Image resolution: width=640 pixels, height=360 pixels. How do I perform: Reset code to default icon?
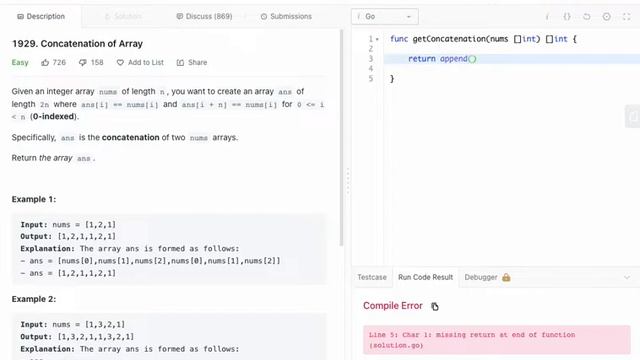pyautogui.click(x=587, y=16)
